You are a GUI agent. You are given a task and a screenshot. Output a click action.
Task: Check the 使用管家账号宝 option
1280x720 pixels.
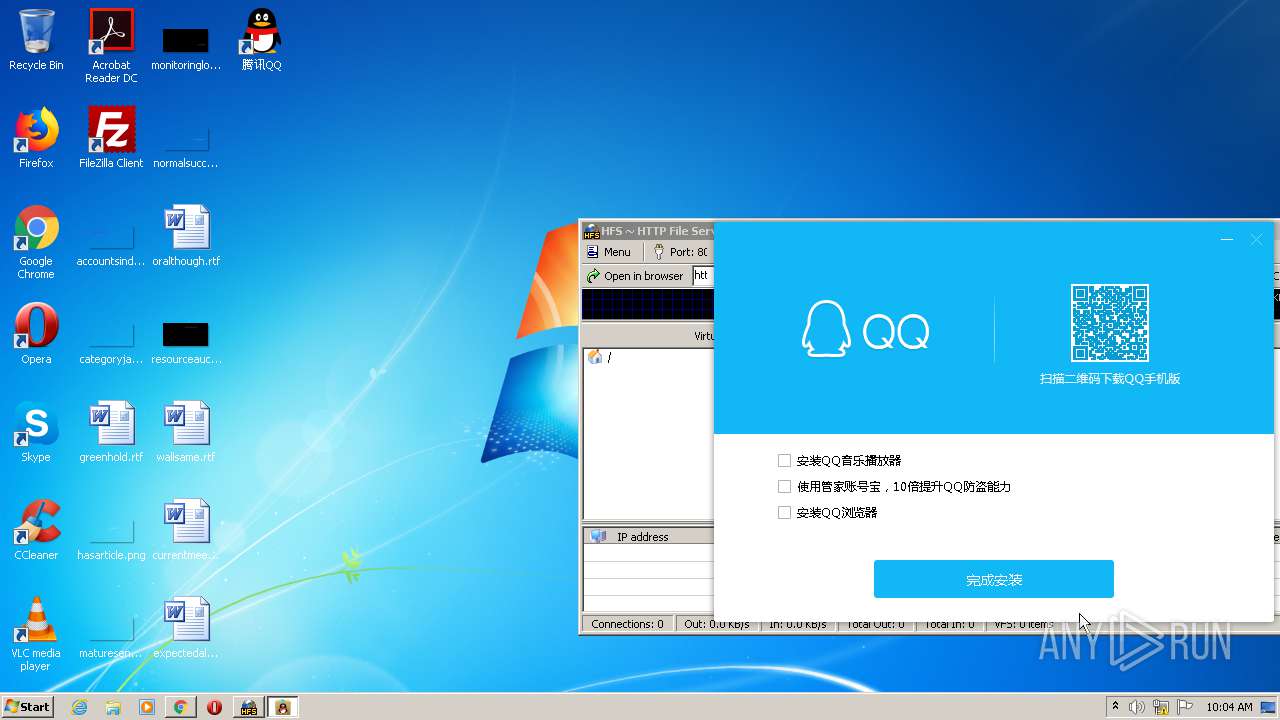(784, 487)
